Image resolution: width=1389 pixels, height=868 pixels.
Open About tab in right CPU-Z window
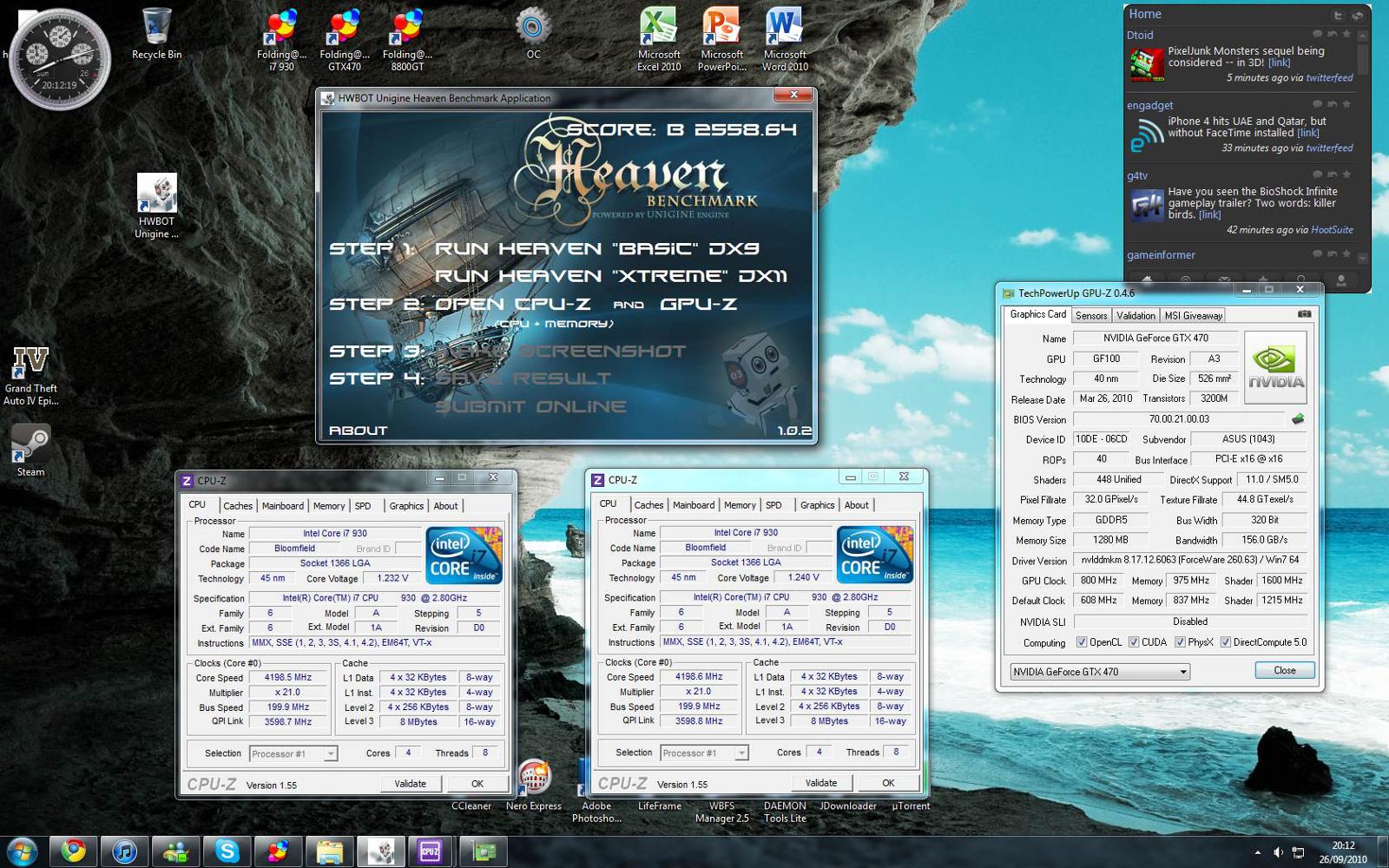857,505
